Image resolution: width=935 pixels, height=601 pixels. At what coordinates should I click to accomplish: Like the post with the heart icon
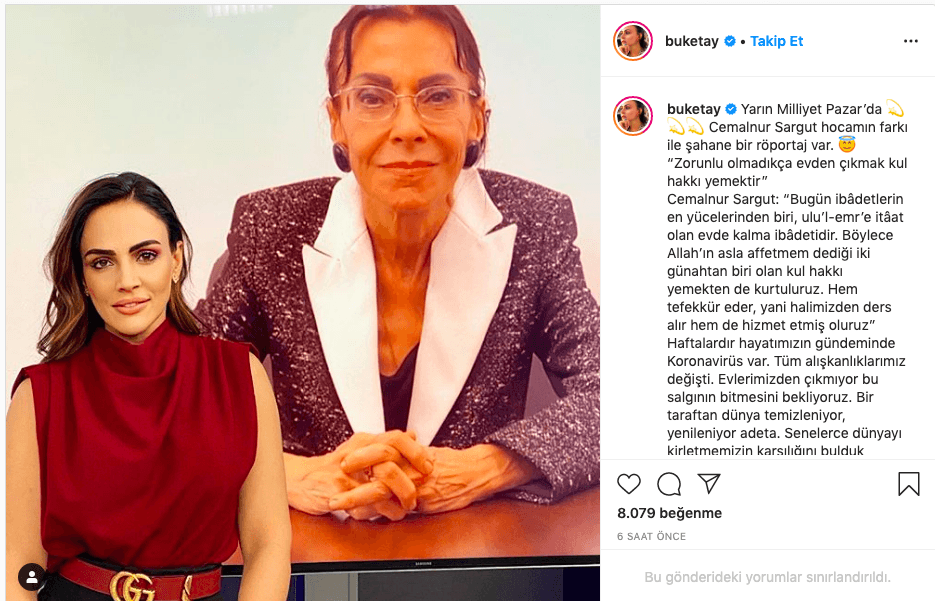coord(629,484)
